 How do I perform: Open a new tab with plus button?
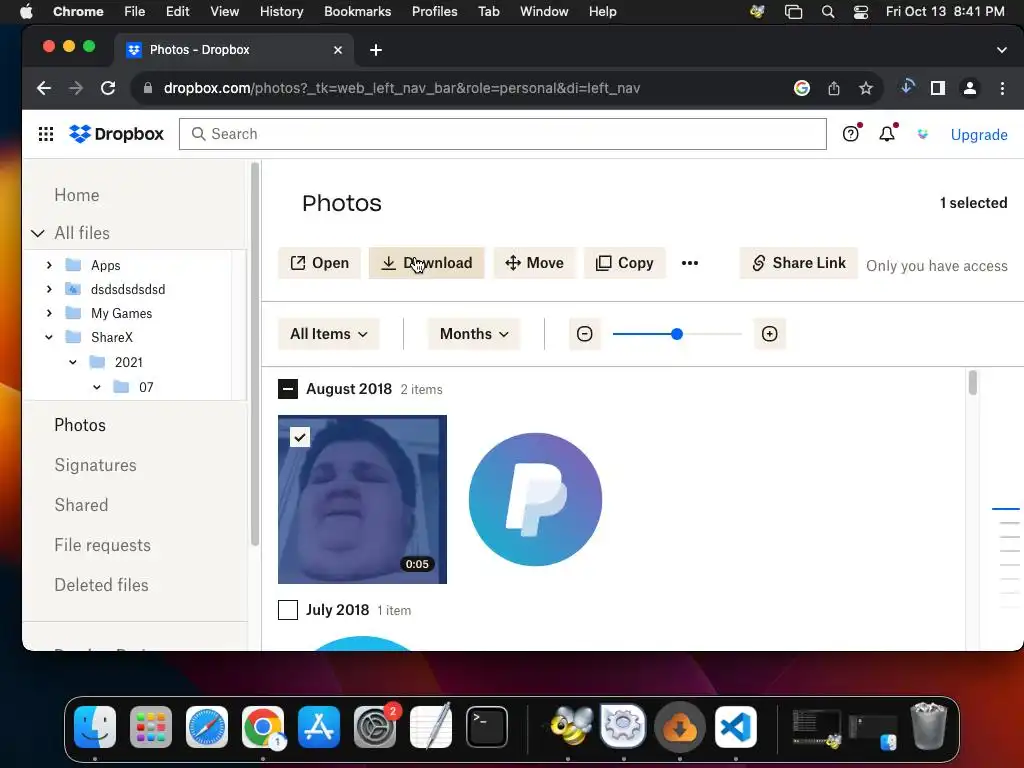376,50
